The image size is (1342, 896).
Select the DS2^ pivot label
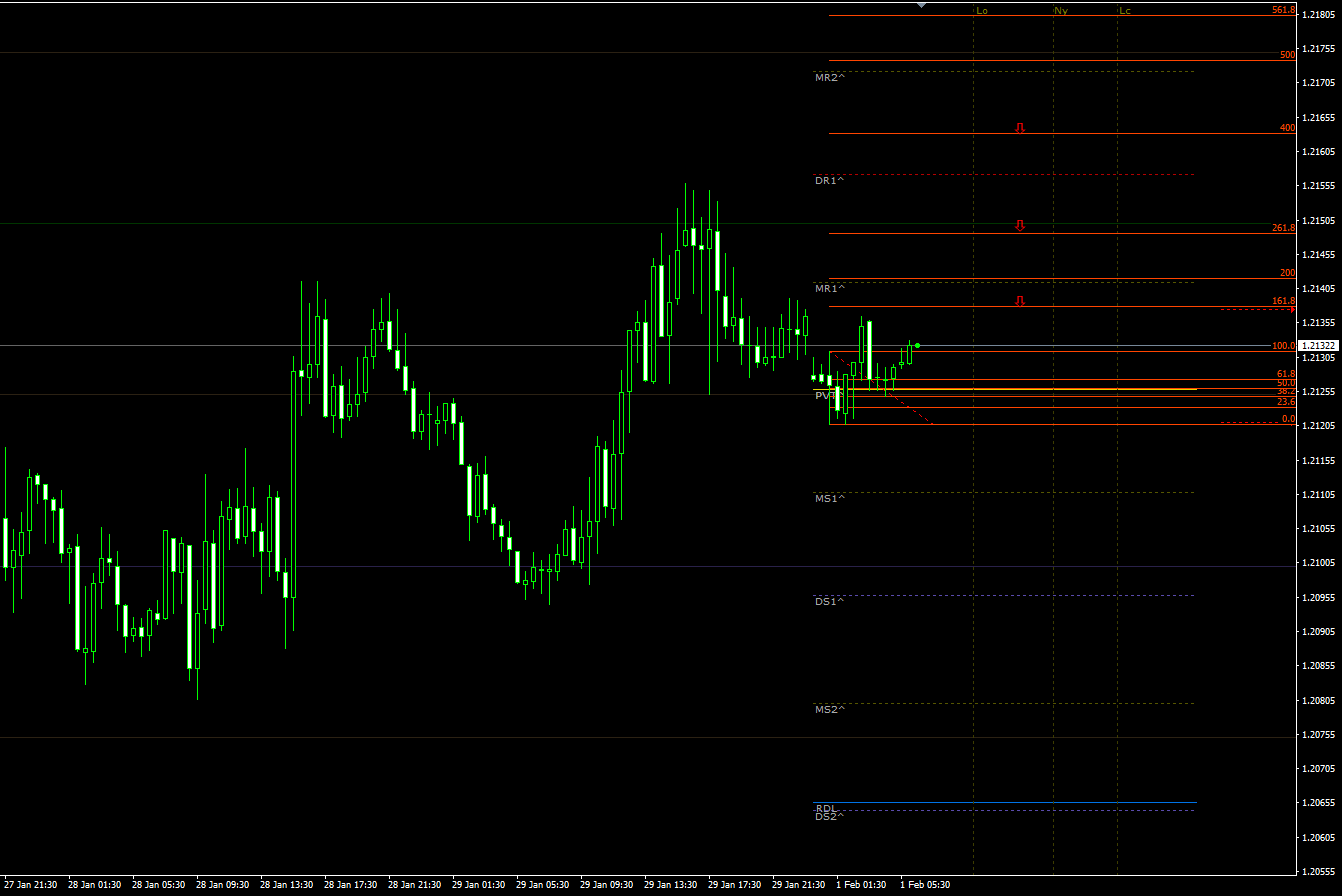coord(830,816)
